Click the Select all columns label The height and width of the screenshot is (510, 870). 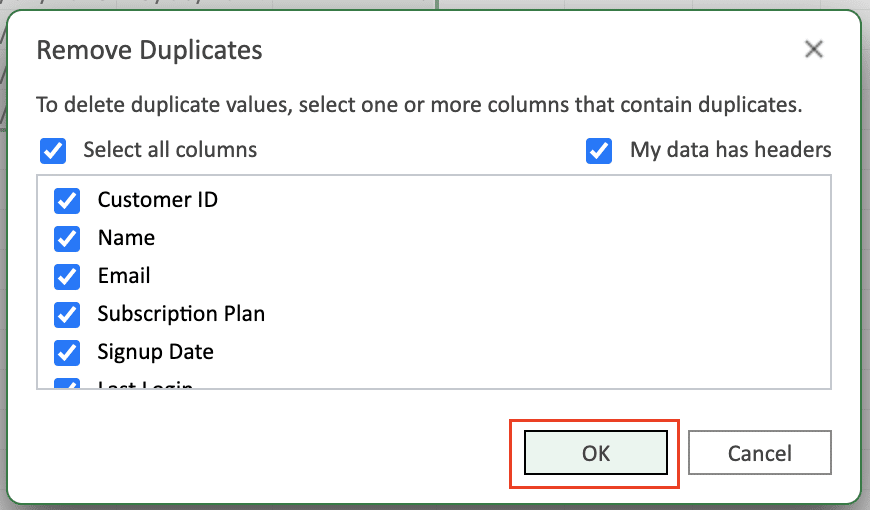[170, 150]
